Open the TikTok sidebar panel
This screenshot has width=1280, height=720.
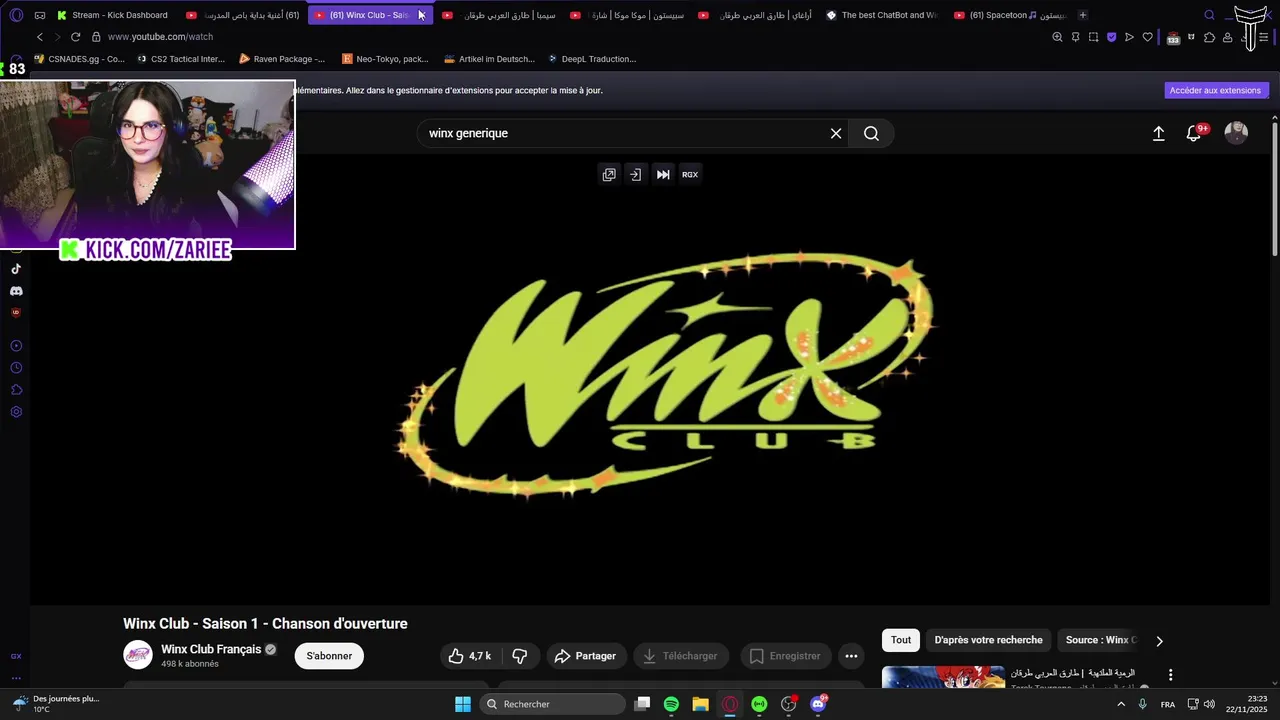coord(16,269)
